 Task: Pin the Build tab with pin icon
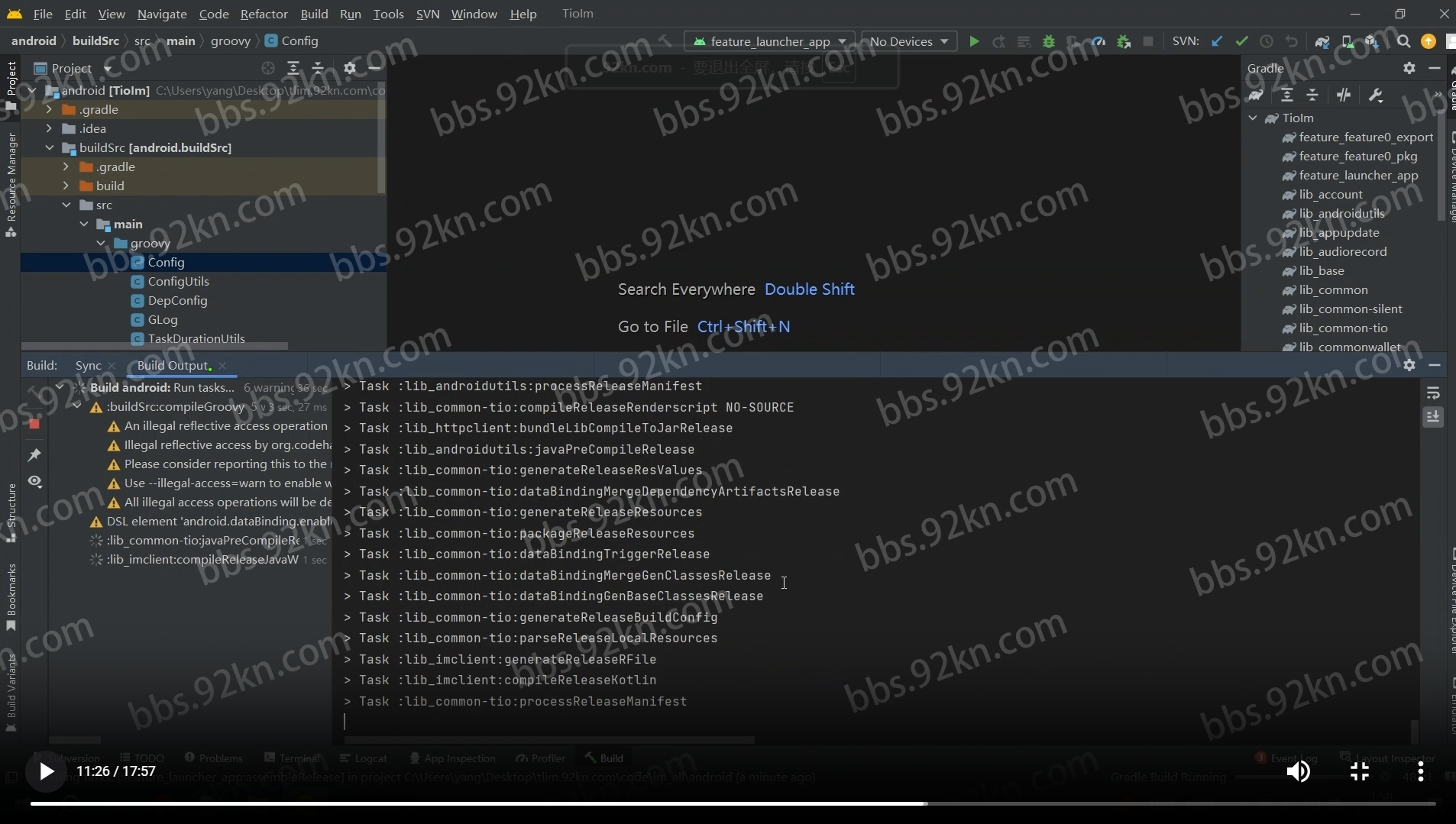[x=34, y=455]
